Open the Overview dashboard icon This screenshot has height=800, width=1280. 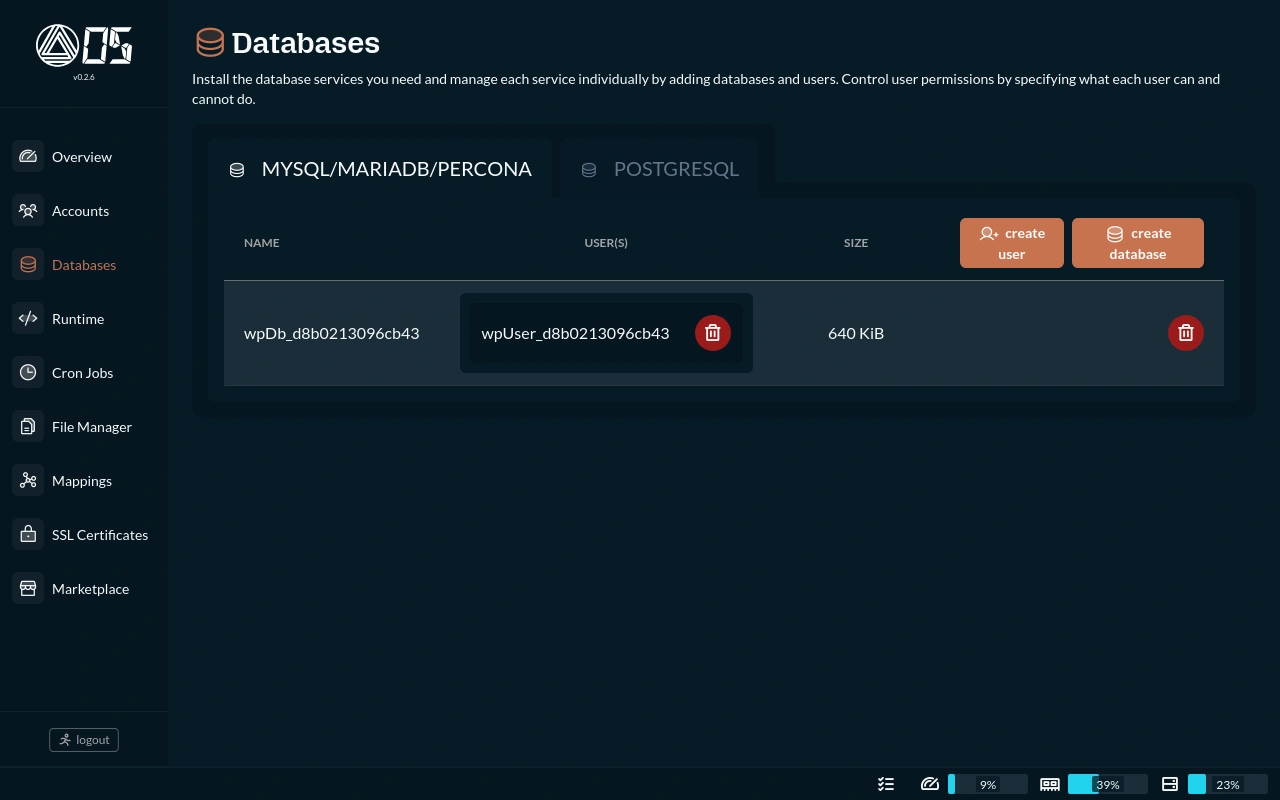28,157
